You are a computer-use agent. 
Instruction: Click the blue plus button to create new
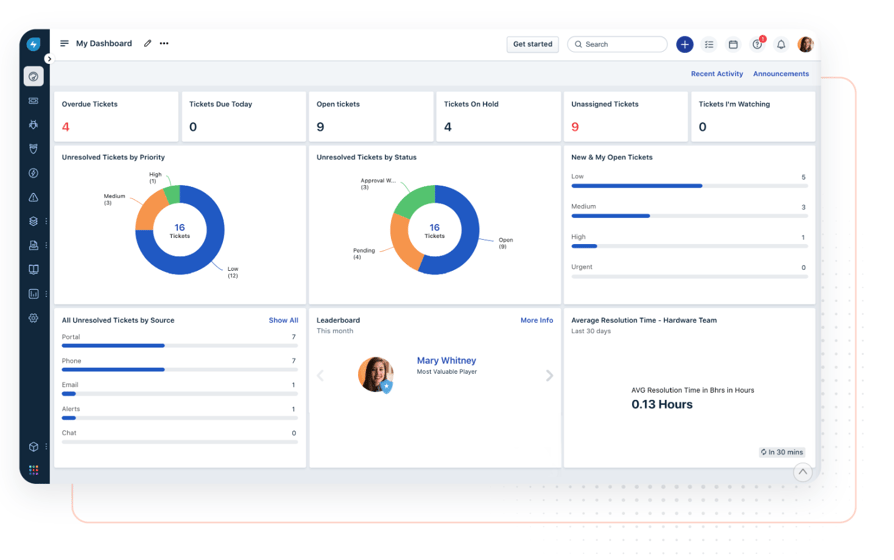click(x=684, y=44)
